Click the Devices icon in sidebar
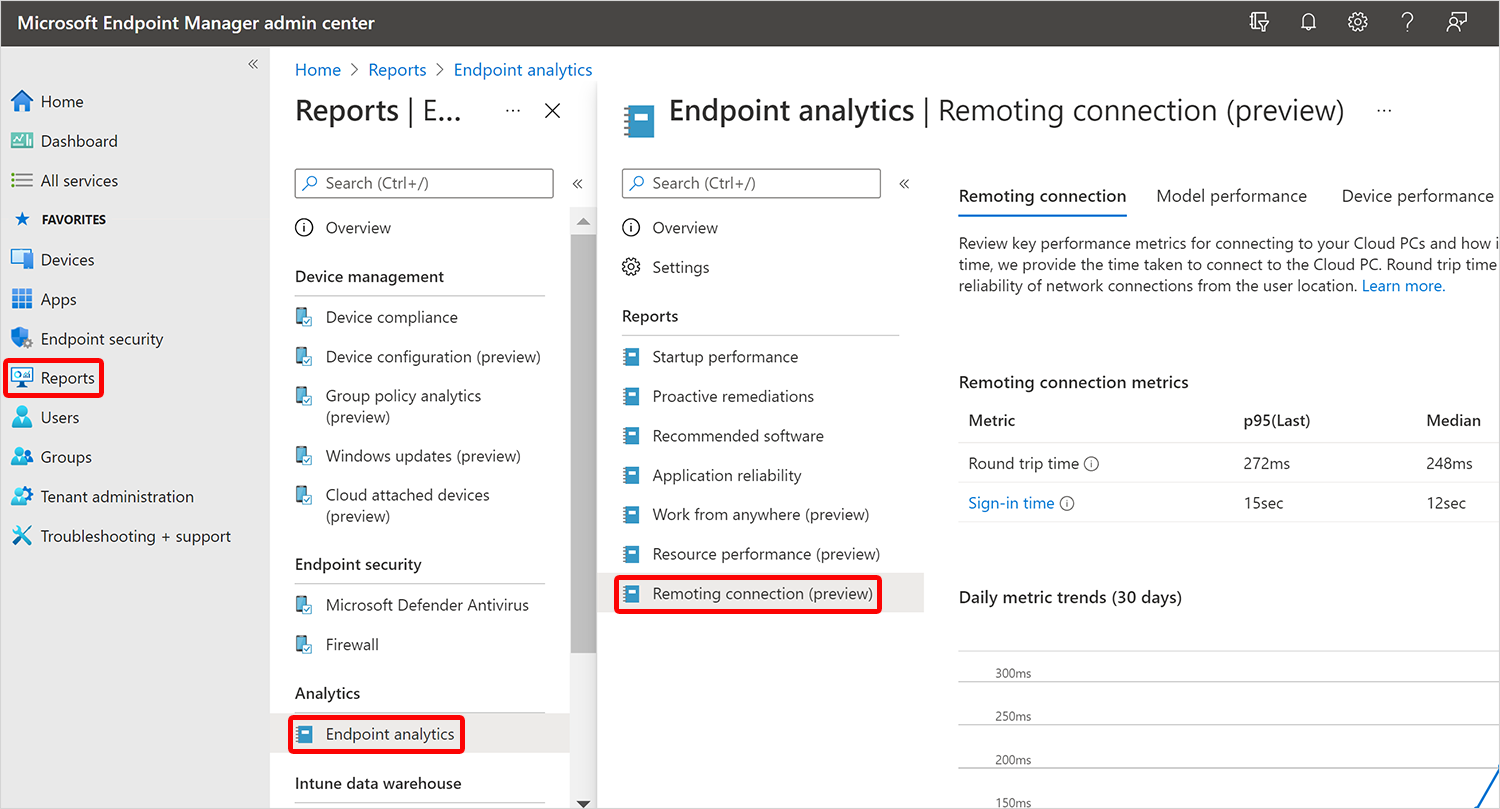The height and width of the screenshot is (809, 1500). tap(22, 260)
